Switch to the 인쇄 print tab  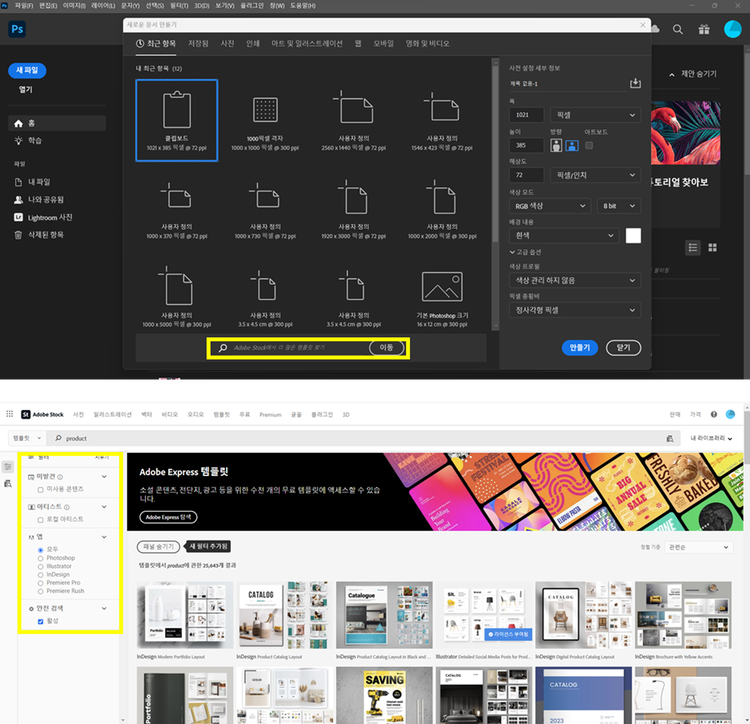[x=253, y=44]
